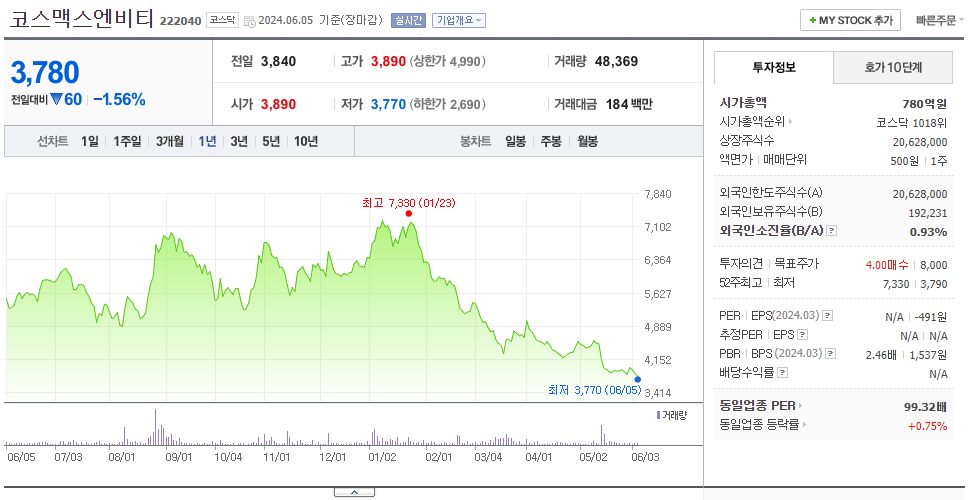Select the 1일 line chart period
This screenshot has width=968, height=500.
(x=90, y=141)
